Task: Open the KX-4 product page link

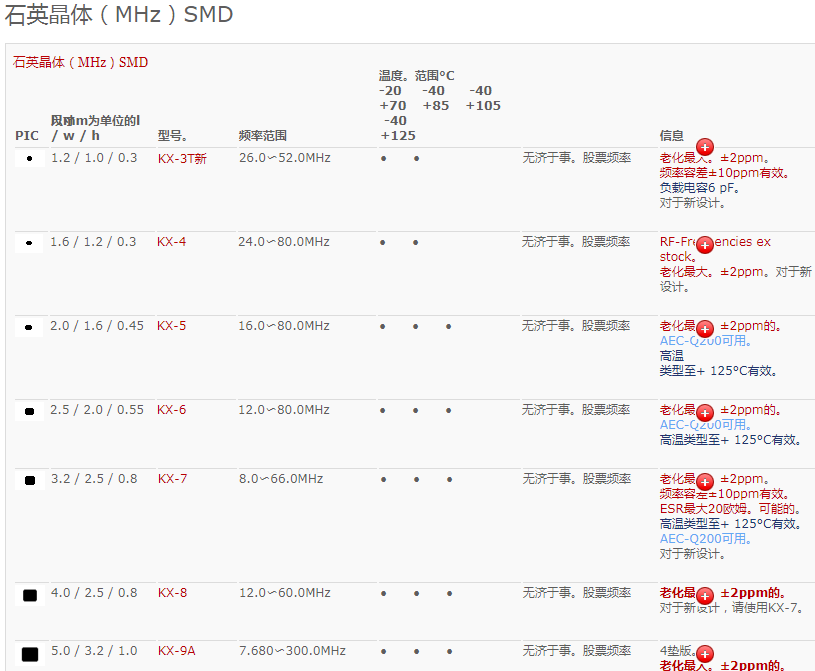Action: point(169,241)
